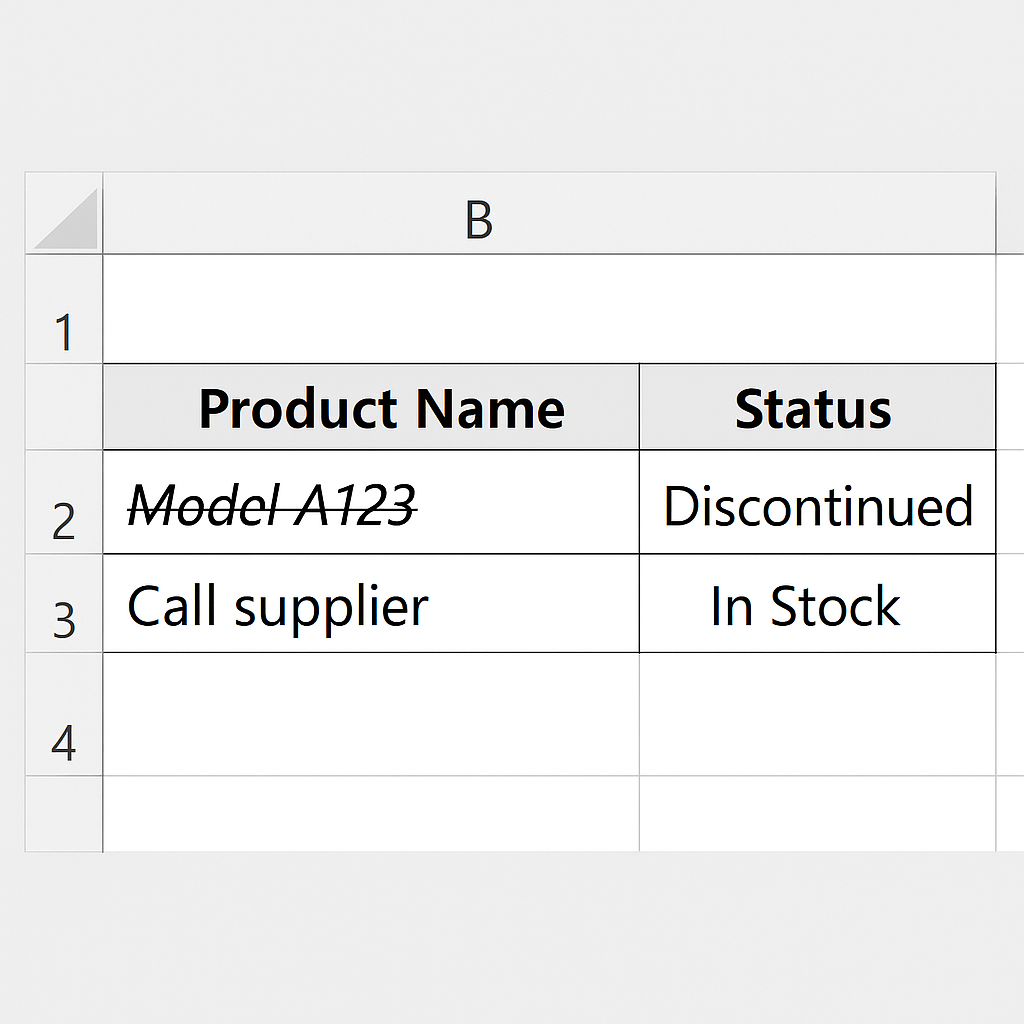Click the wide empty cell in row 1
1024x1024 pixels.
548,310
